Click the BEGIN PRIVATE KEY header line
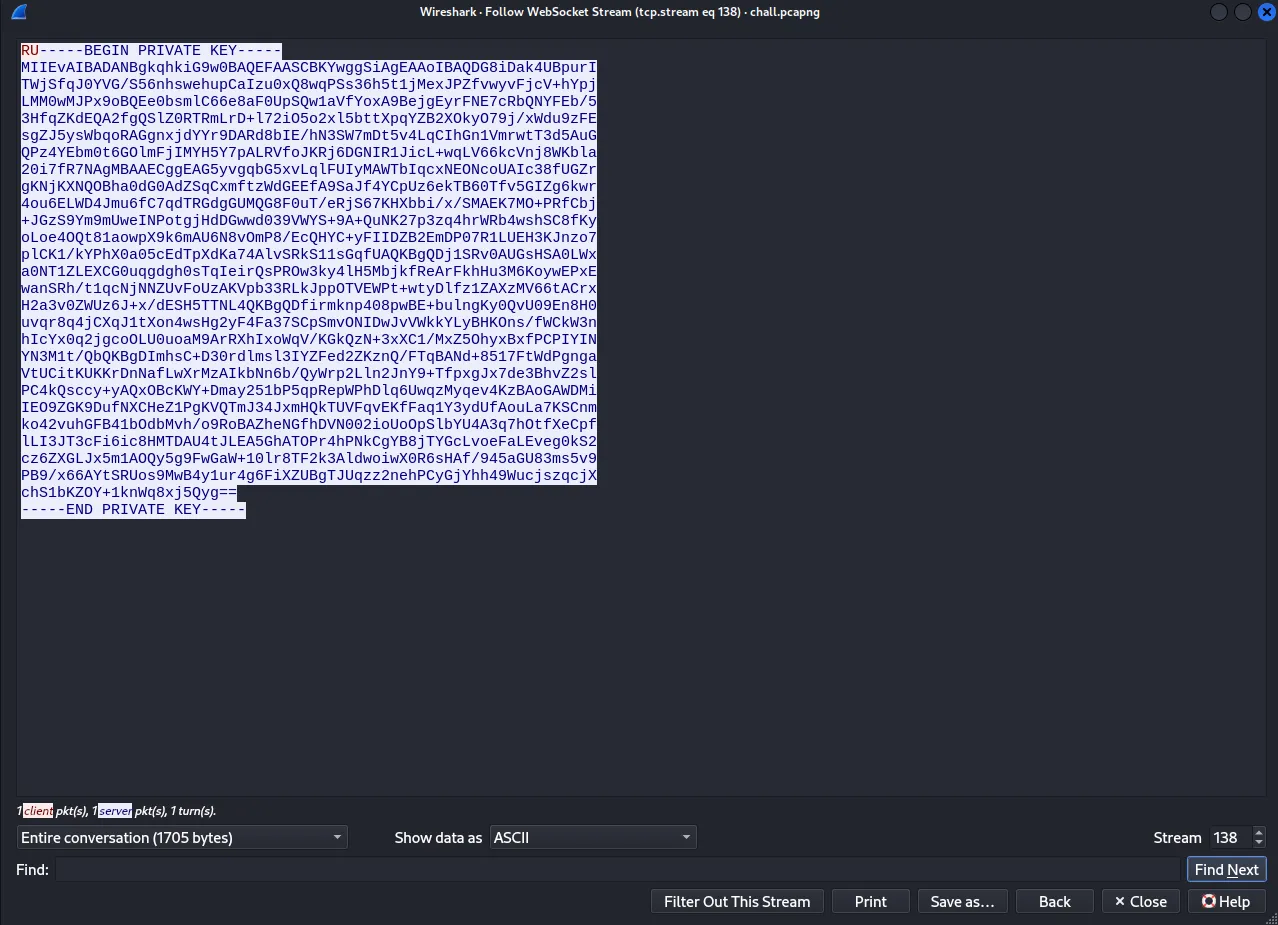 162,51
